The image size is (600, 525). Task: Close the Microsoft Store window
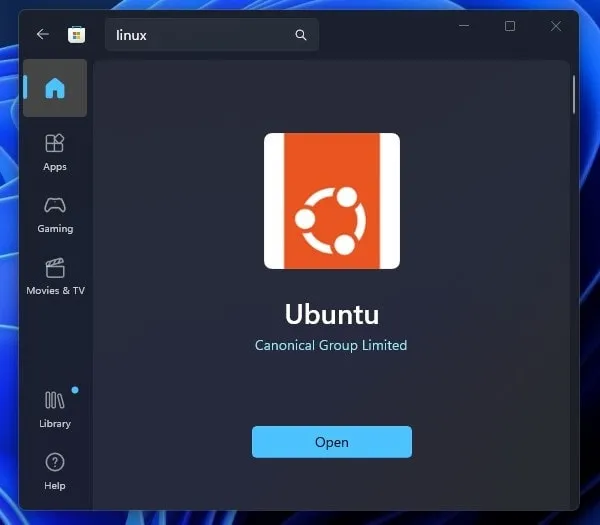[x=556, y=26]
